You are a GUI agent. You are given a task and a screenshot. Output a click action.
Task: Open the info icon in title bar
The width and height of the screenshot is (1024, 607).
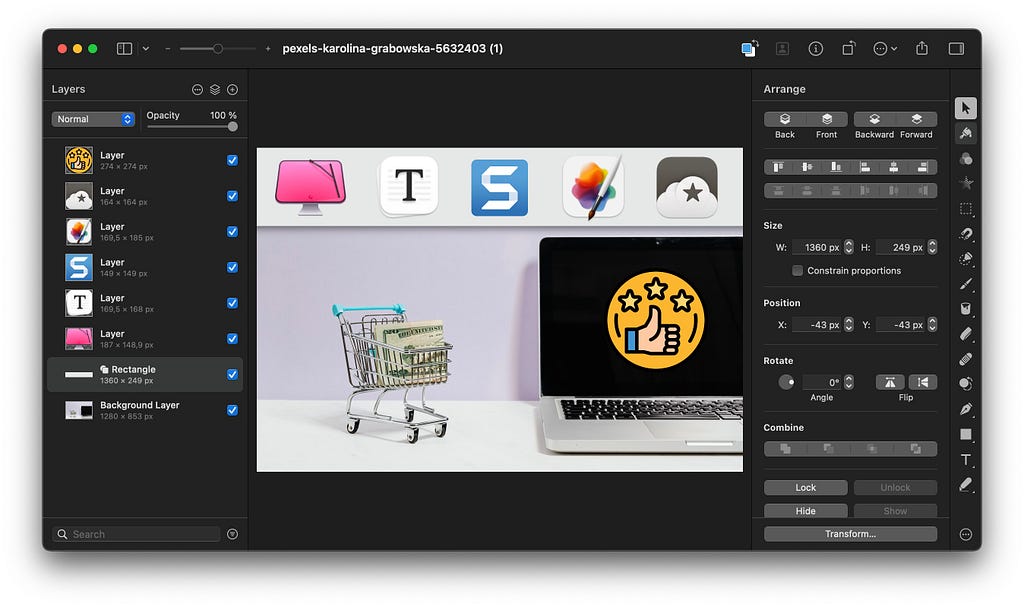(815, 48)
